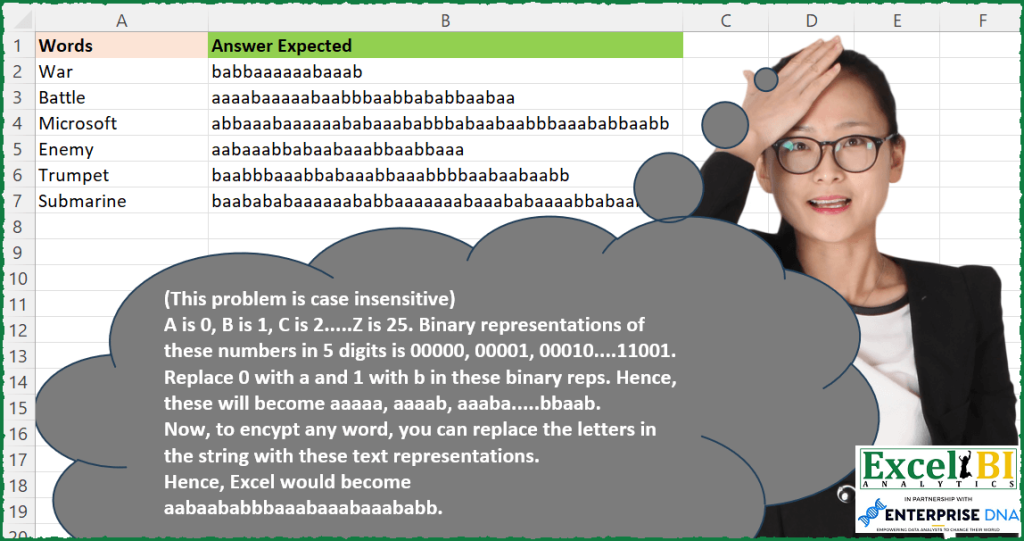Select column A header

(121, 20)
